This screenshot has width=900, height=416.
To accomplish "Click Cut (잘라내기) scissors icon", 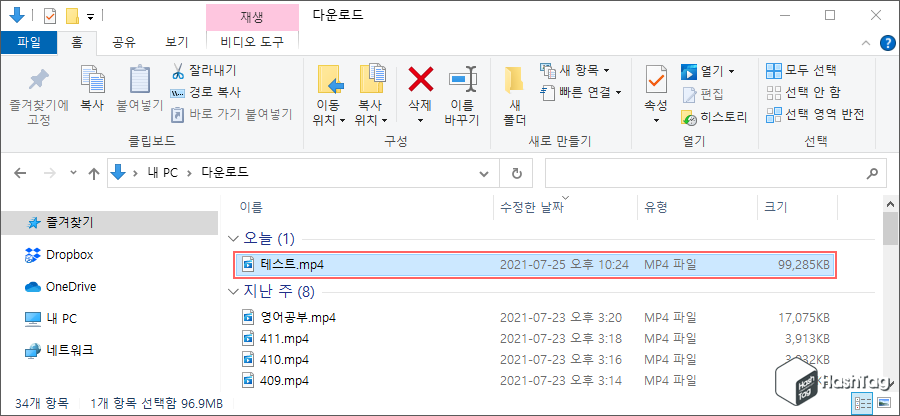I will 177,71.
